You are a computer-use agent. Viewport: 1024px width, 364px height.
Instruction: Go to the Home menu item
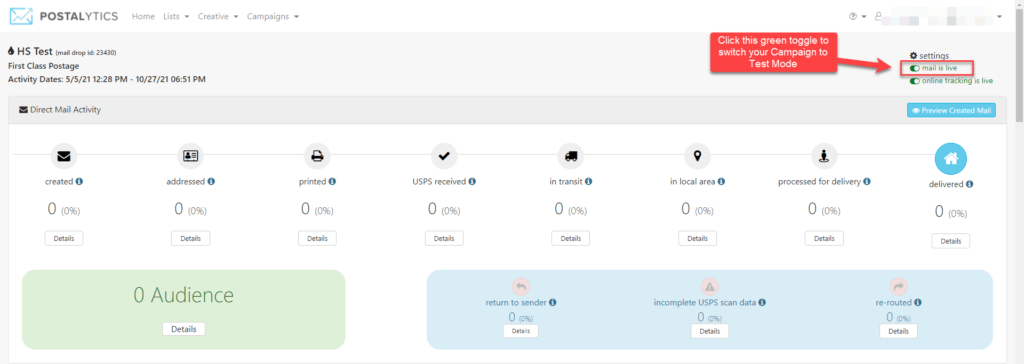pos(143,16)
